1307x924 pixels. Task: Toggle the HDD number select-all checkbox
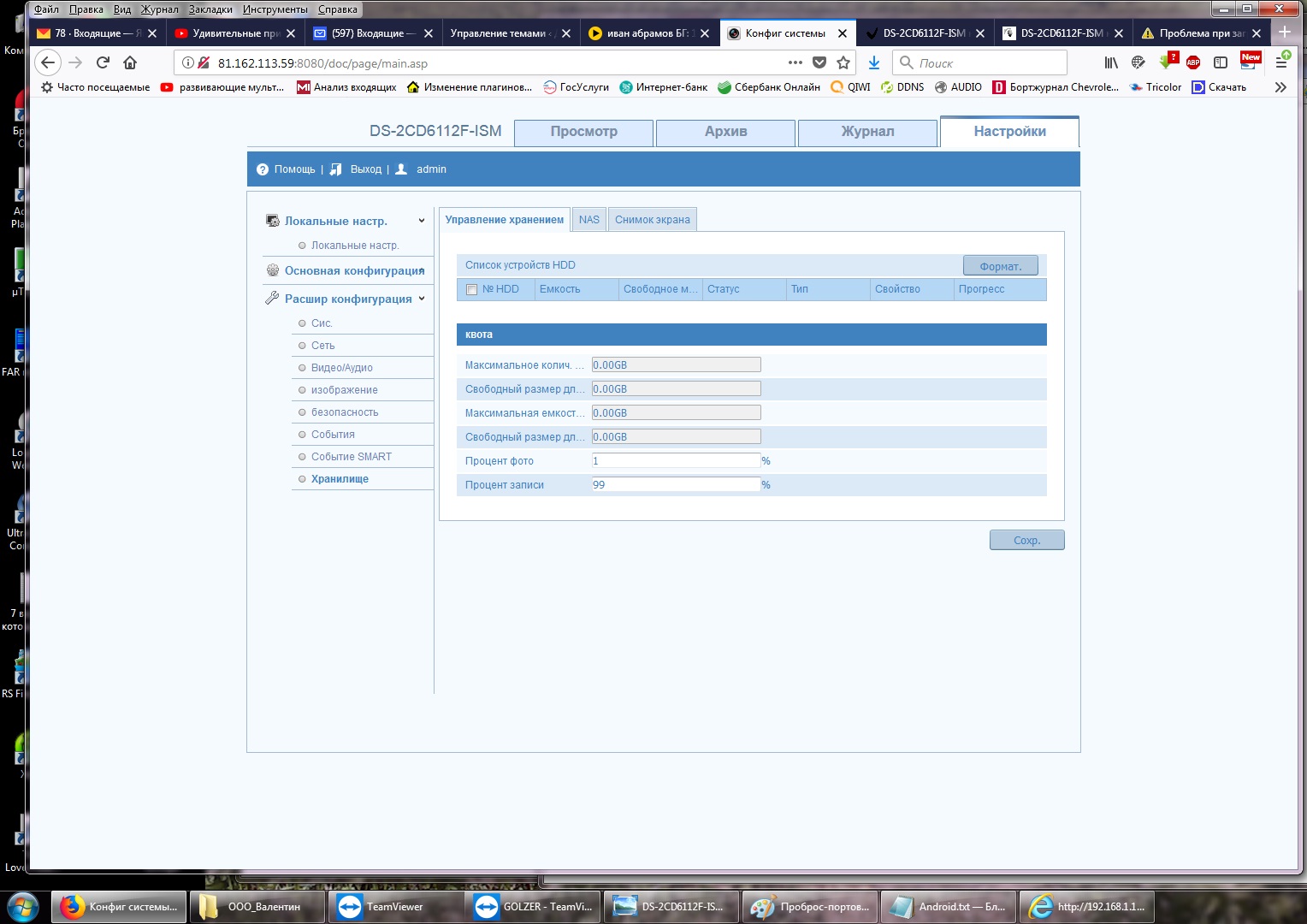tap(471, 290)
